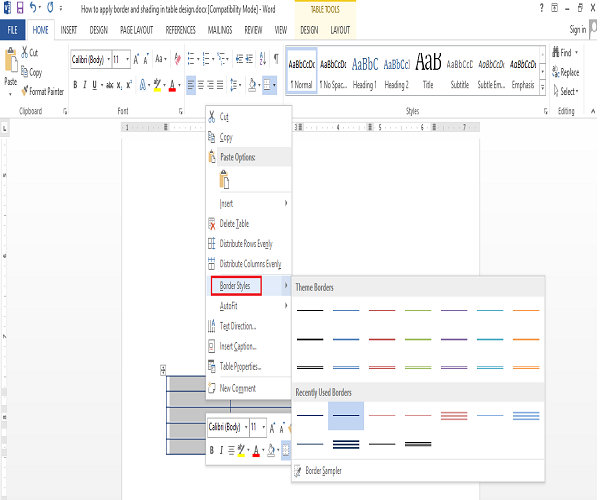Toggle Align Left in the ribbon
The width and height of the screenshot is (600, 500).
[x=191, y=85]
